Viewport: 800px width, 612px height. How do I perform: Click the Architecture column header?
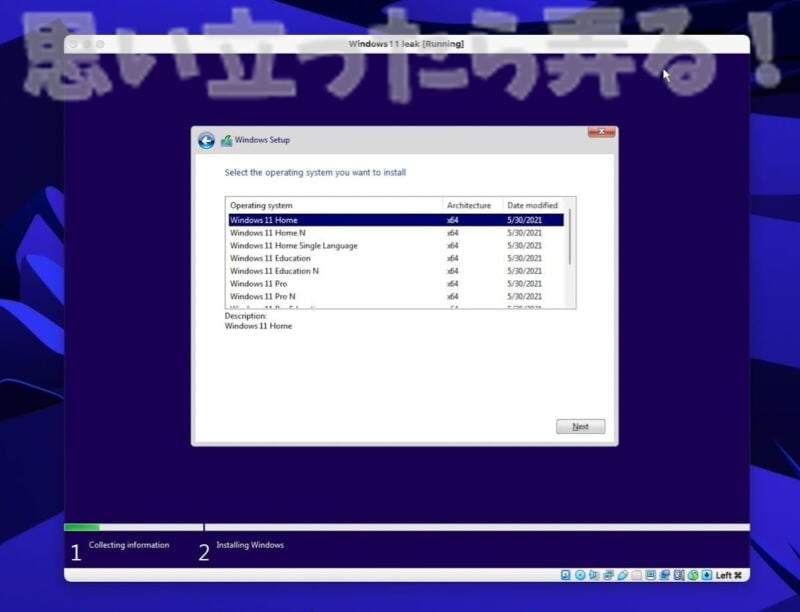coord(472,205)
